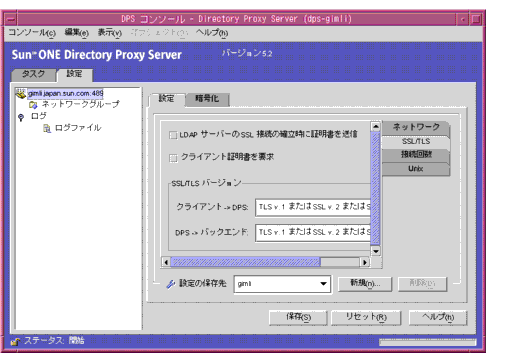Enable LDAP server SSL certificate sending checkbox
The image size is (532, 361).
[x=173, y=135]
